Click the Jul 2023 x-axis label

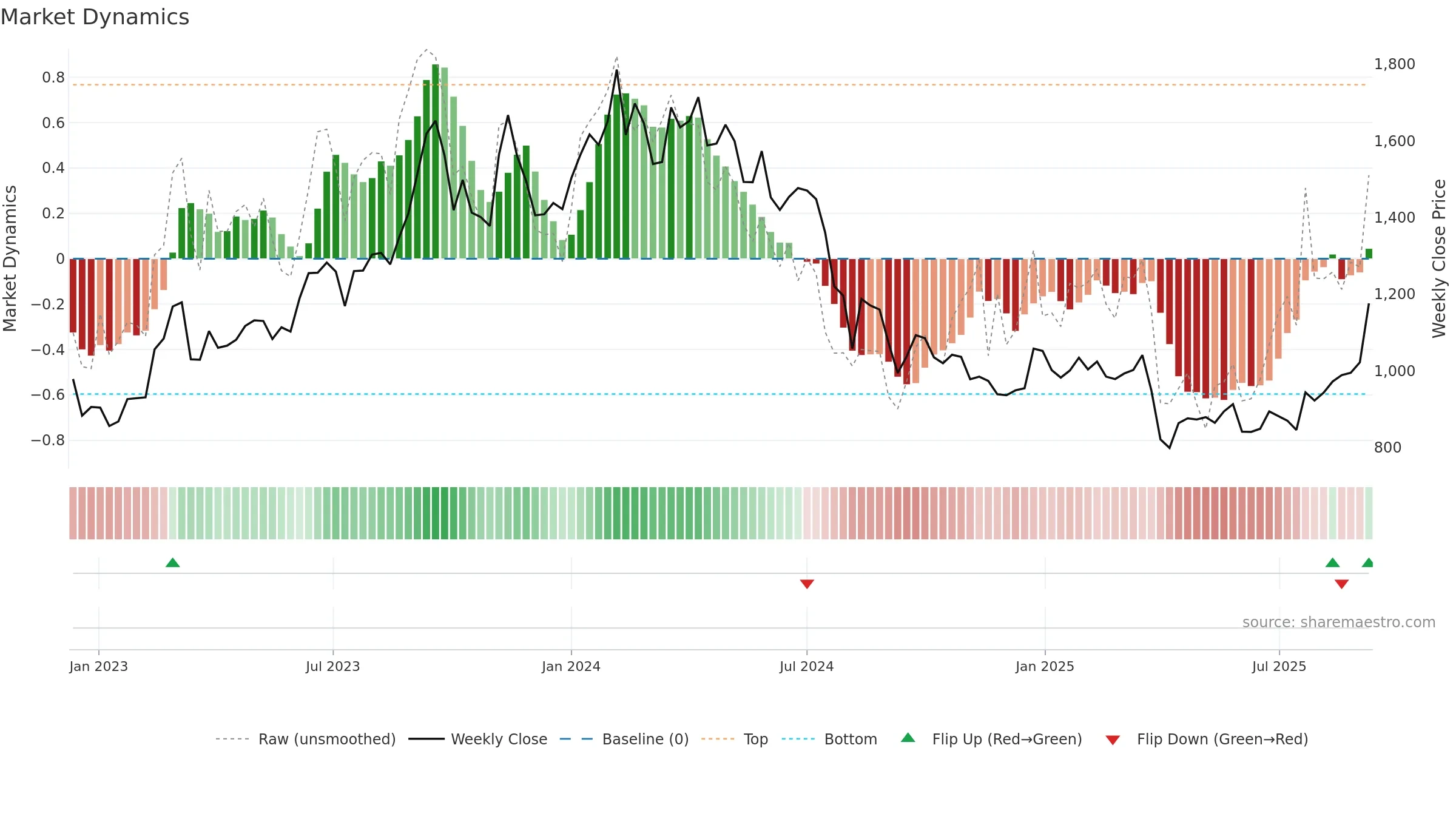(333, 666)
